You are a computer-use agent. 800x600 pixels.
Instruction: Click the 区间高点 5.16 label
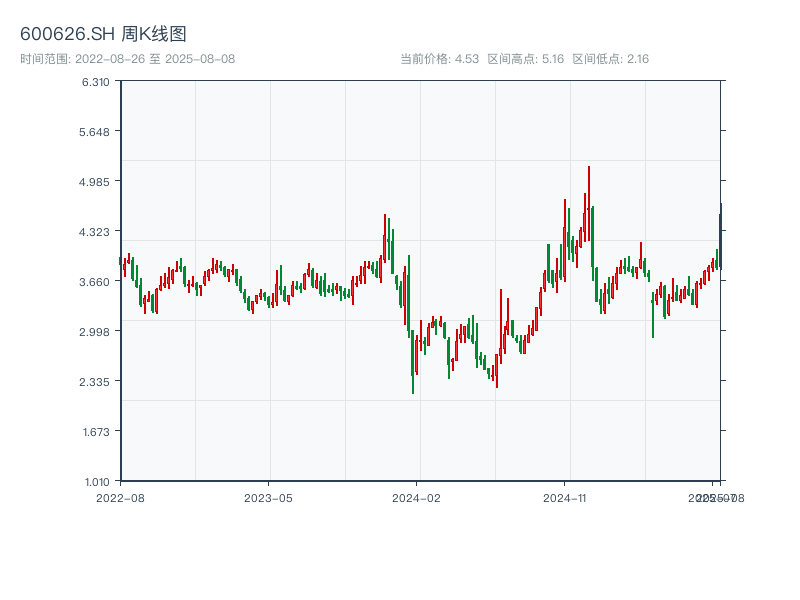pyautogui.click(x=525, y=59)
